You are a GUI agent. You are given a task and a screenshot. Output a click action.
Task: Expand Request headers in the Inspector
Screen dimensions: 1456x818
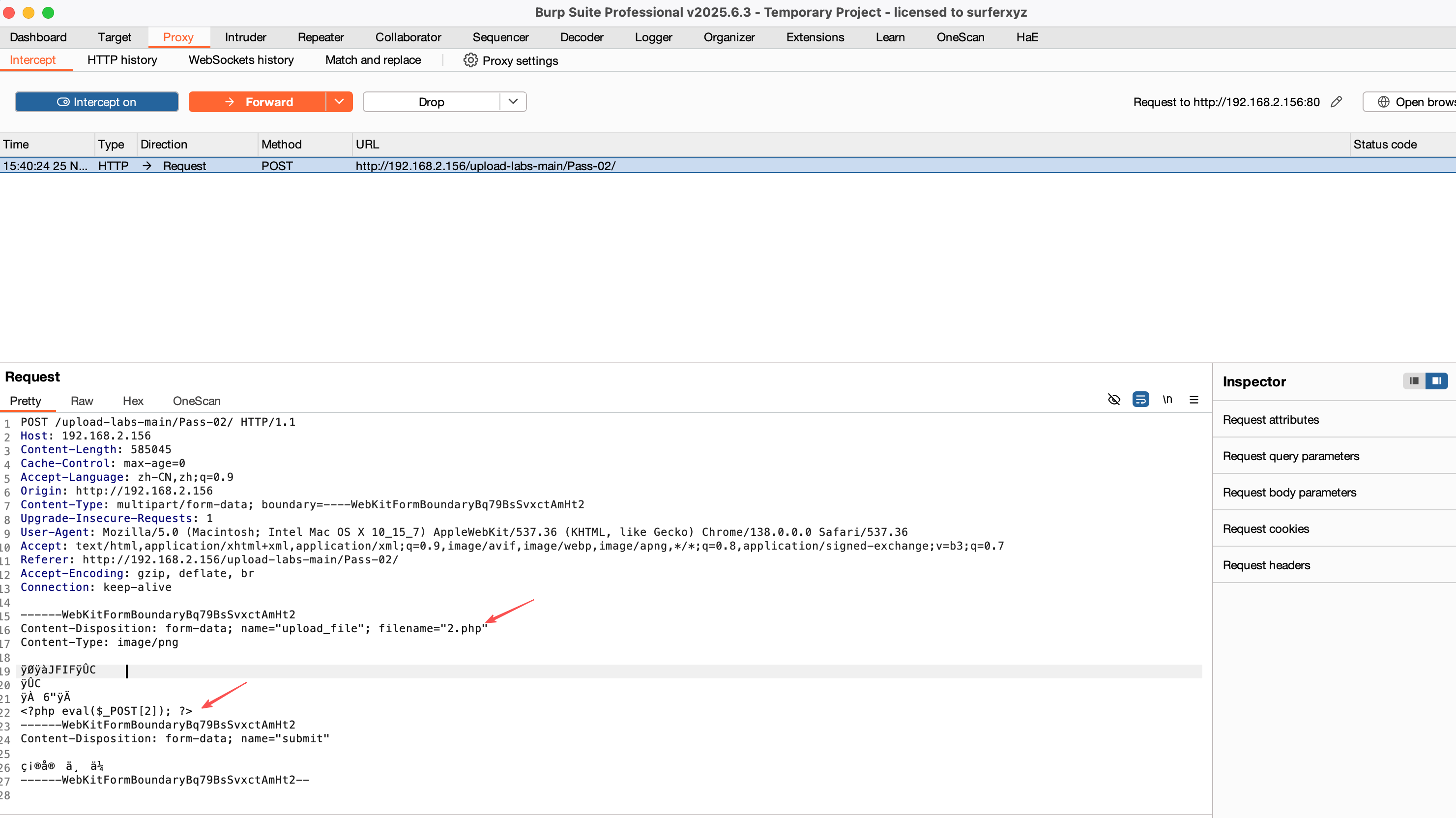click(x=1266, y=565)
